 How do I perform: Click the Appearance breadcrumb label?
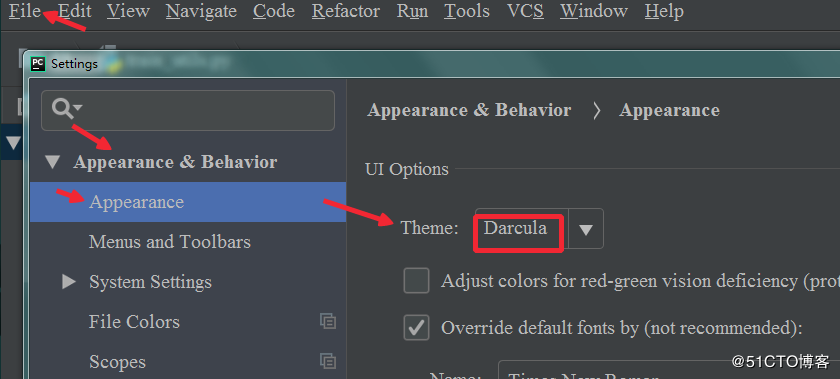[x=669, y=110]
